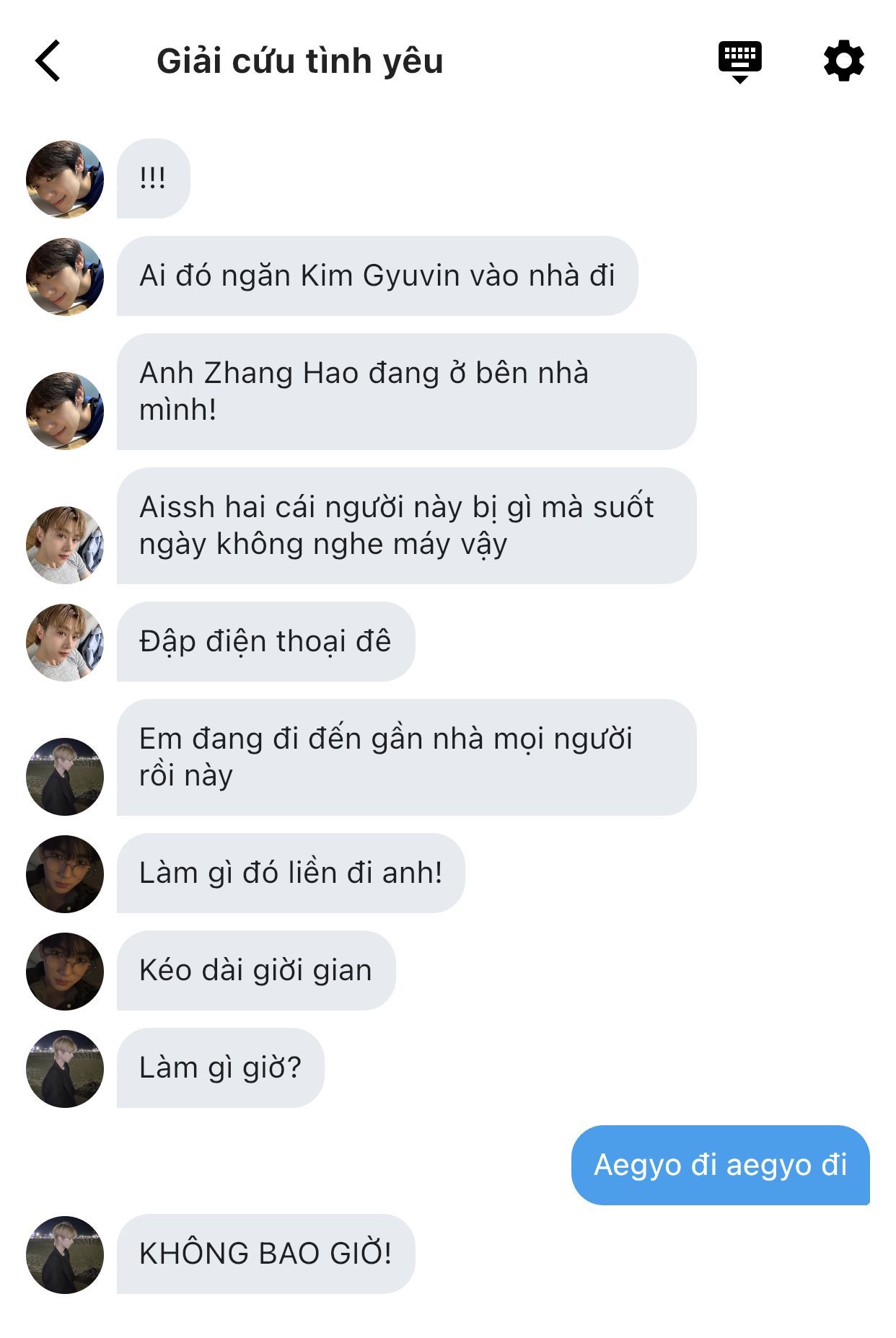Tap the chat title "Giải cứu tình yêu"
This screenshot has width=896, height=1338.
click(299, 61)
